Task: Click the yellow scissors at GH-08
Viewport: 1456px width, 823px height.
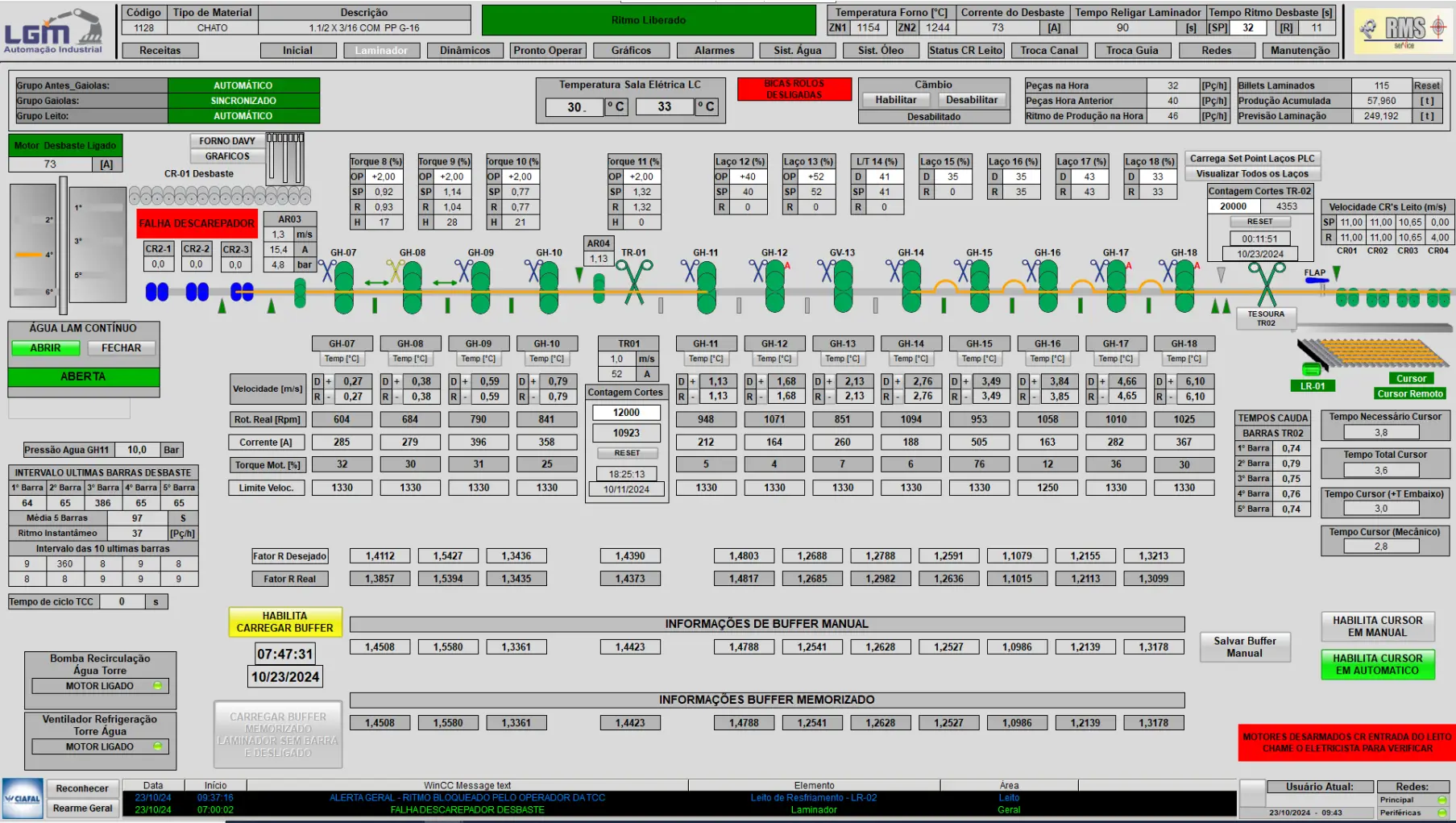Action: pos(395,272)
